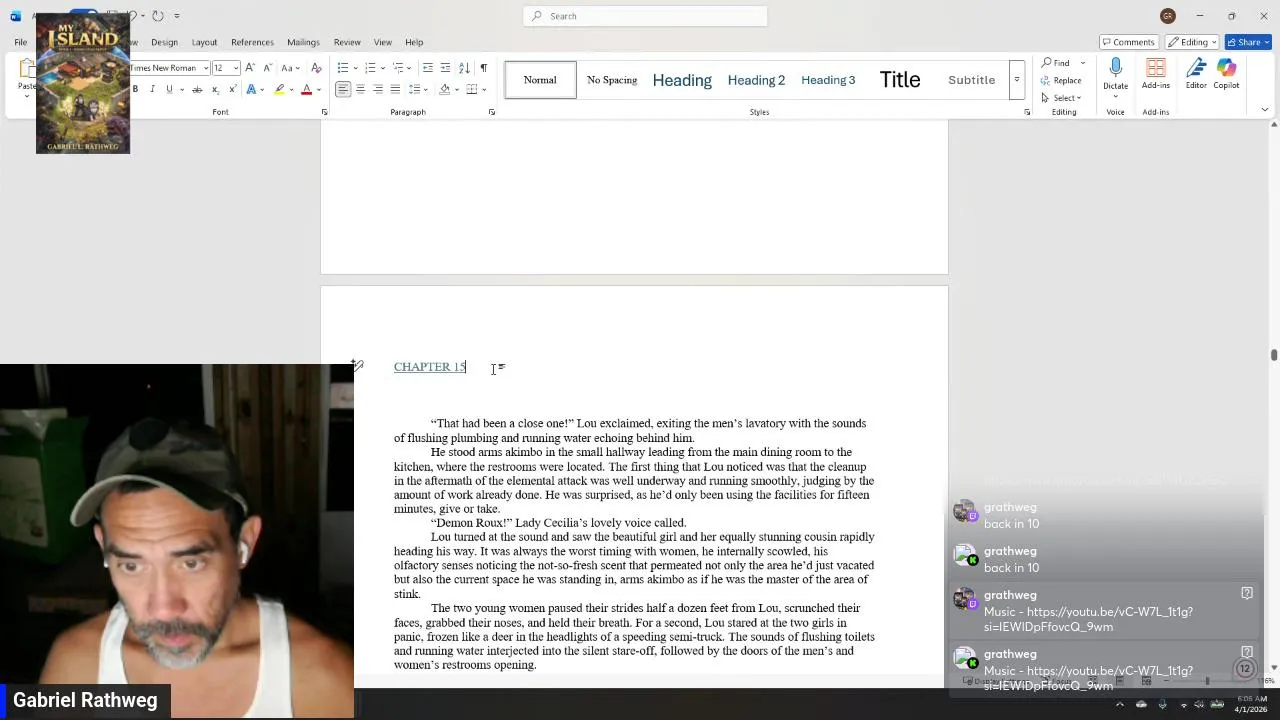Open the View tab
The height and width of the screenshot is (720, 1280).
coord(383,42)
